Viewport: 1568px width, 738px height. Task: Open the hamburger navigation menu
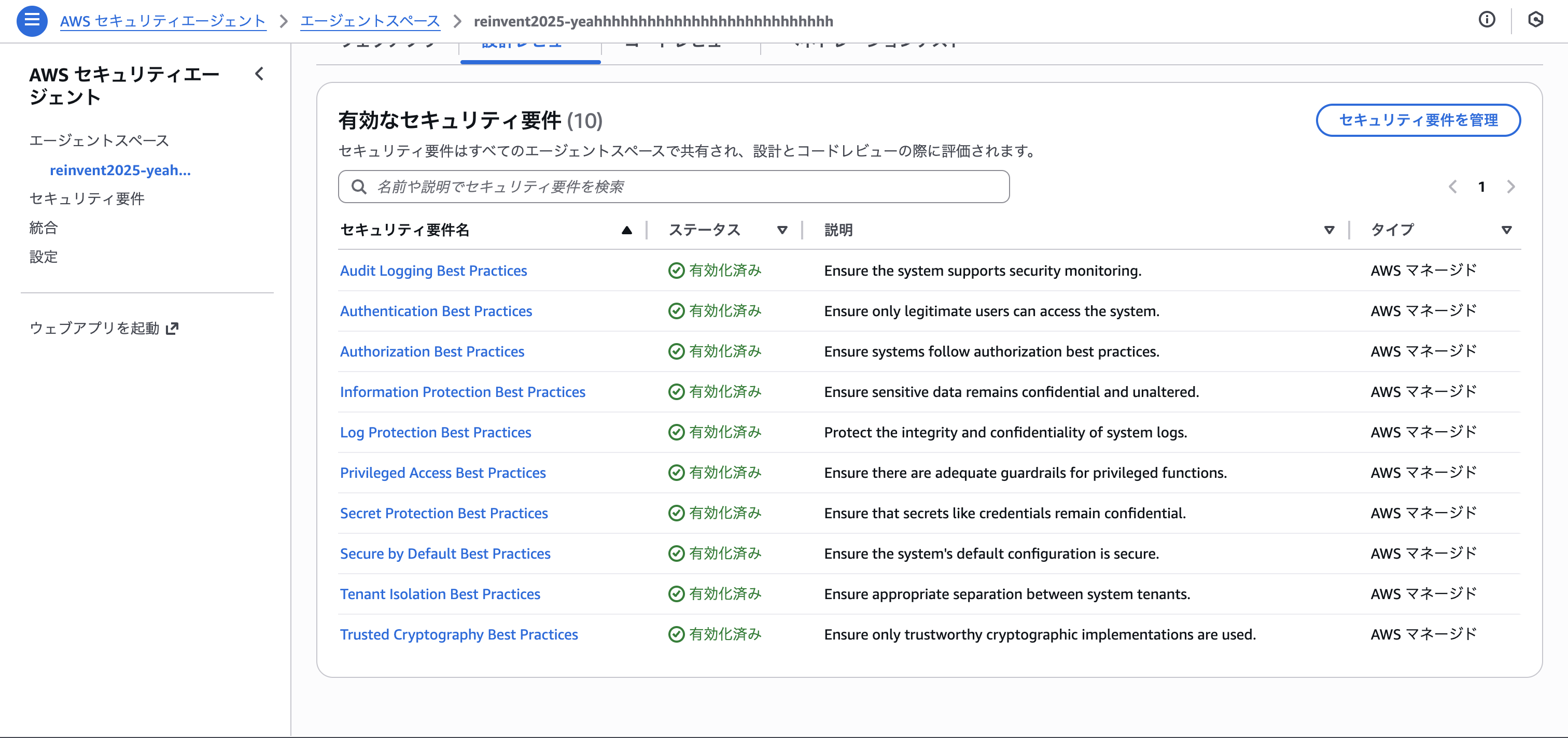(32, 21)
